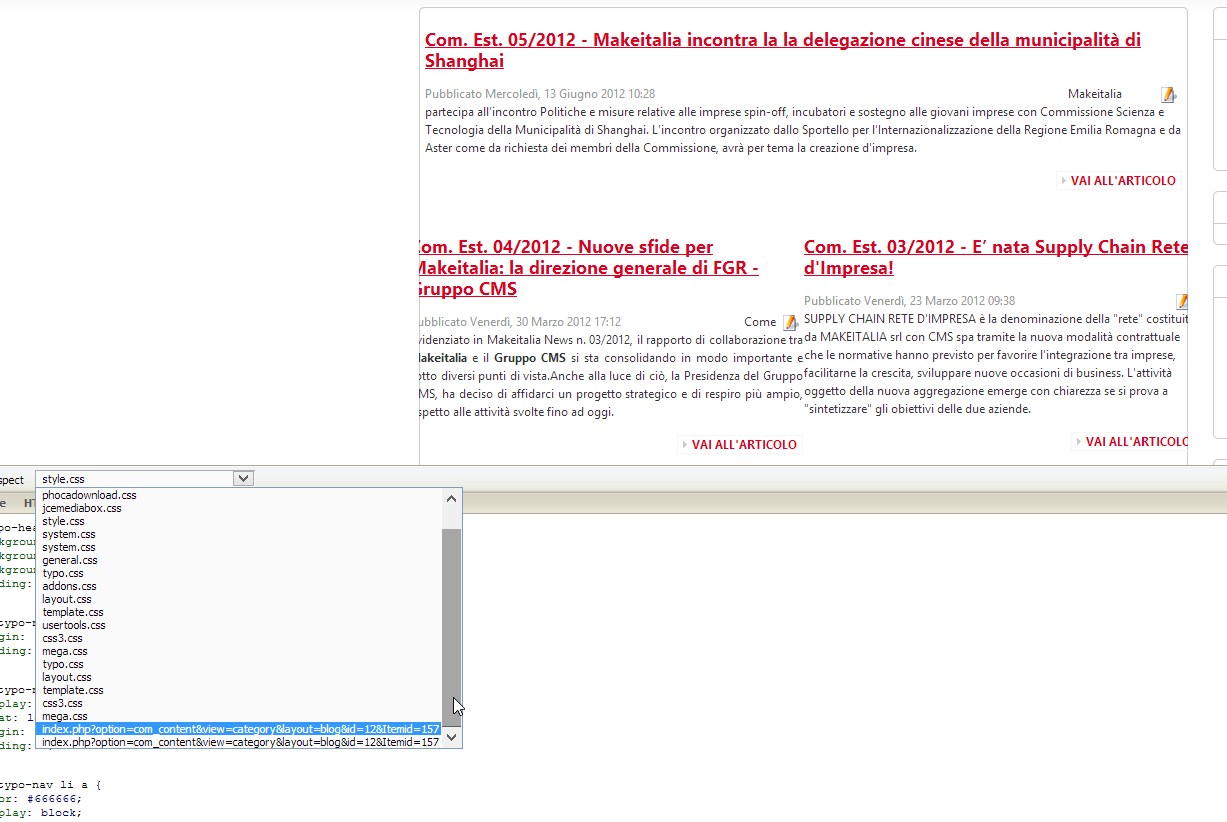The image size is (1227, 822).
Task: Click the "#666666;" color value in the CSS code
Action: click(x=53, y=799)
